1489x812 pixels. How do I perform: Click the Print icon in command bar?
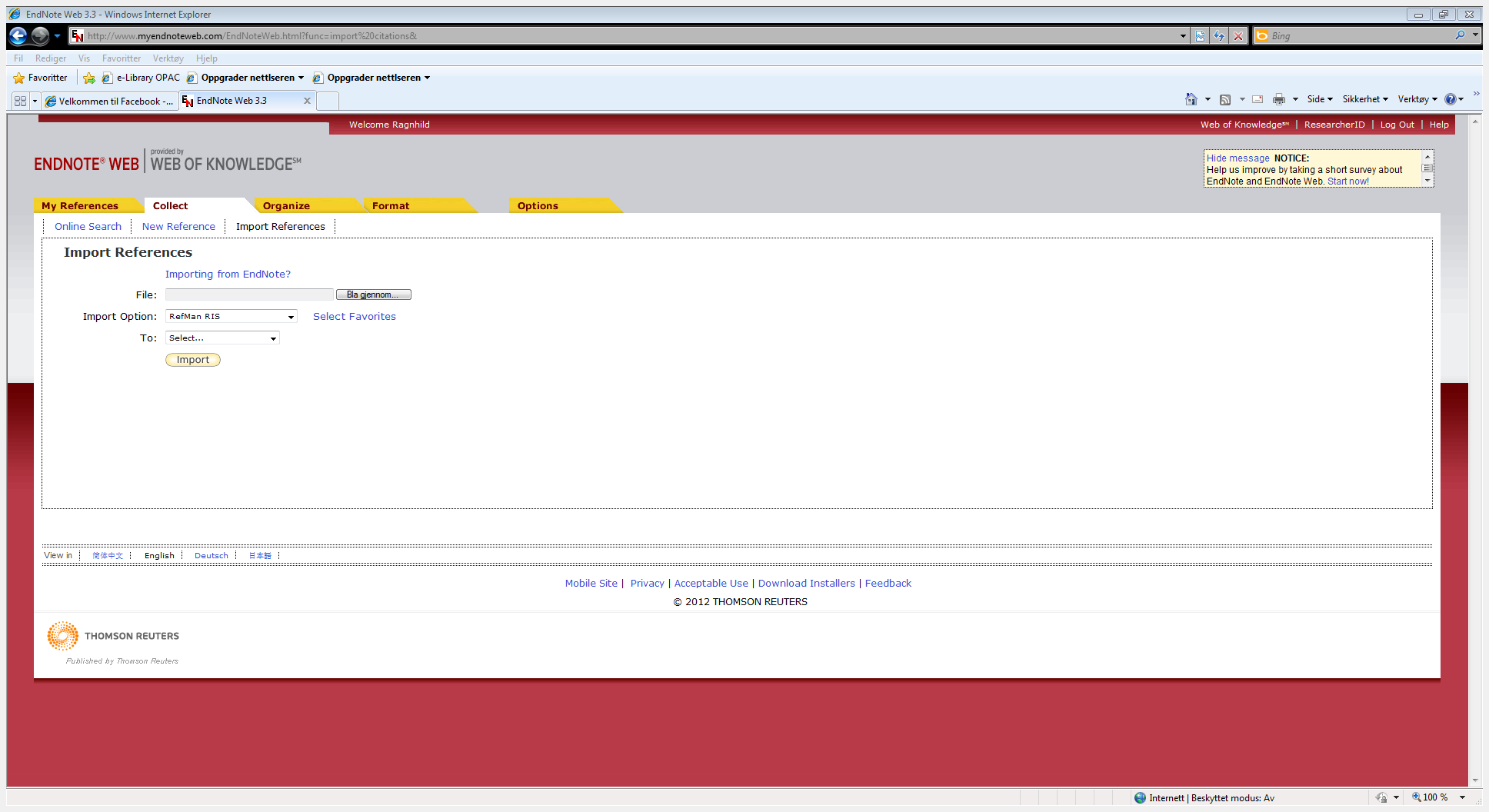pos(1278,99)
